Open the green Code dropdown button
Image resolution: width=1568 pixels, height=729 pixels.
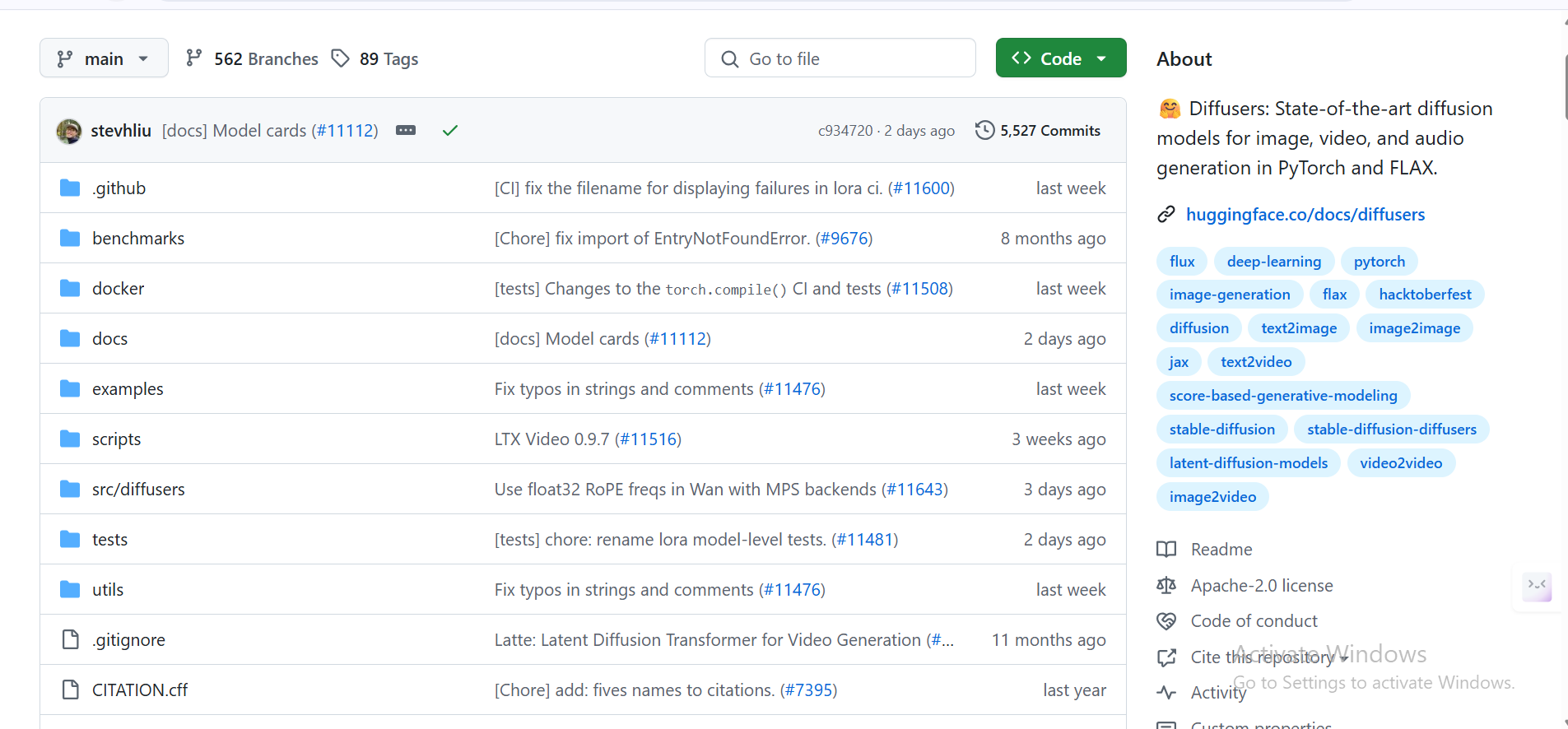[x=1061, y=58]
